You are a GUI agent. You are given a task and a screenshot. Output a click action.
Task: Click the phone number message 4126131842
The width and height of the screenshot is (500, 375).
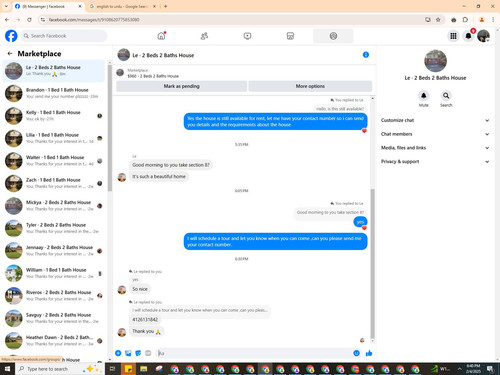click(x=145, y=319)
